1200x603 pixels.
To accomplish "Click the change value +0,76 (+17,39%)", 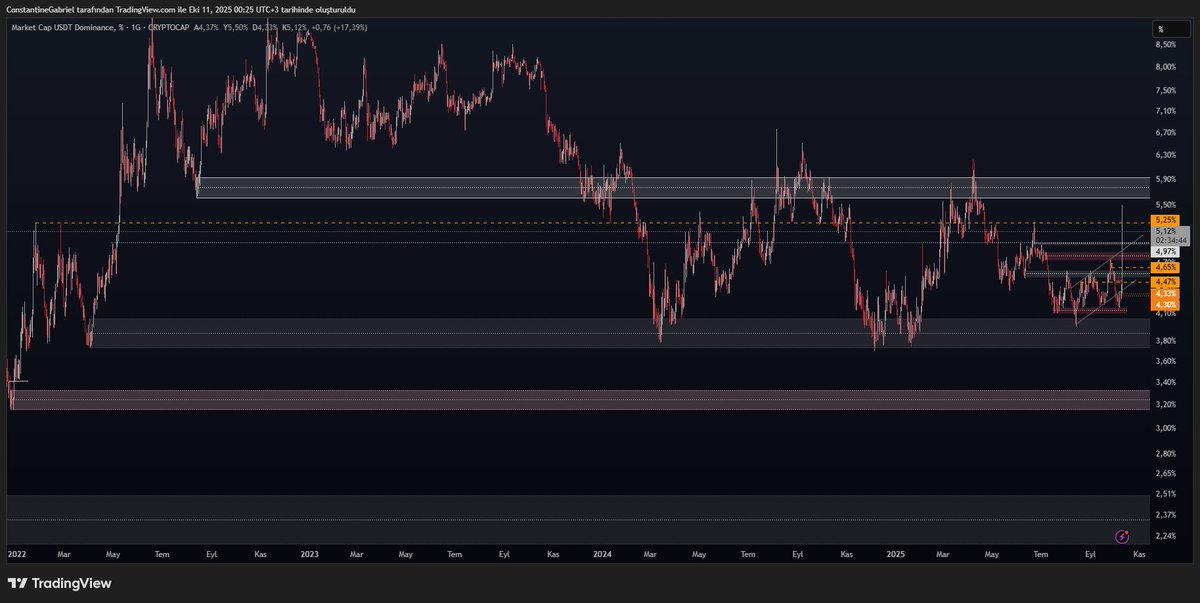I will click(x=337, y=27).
